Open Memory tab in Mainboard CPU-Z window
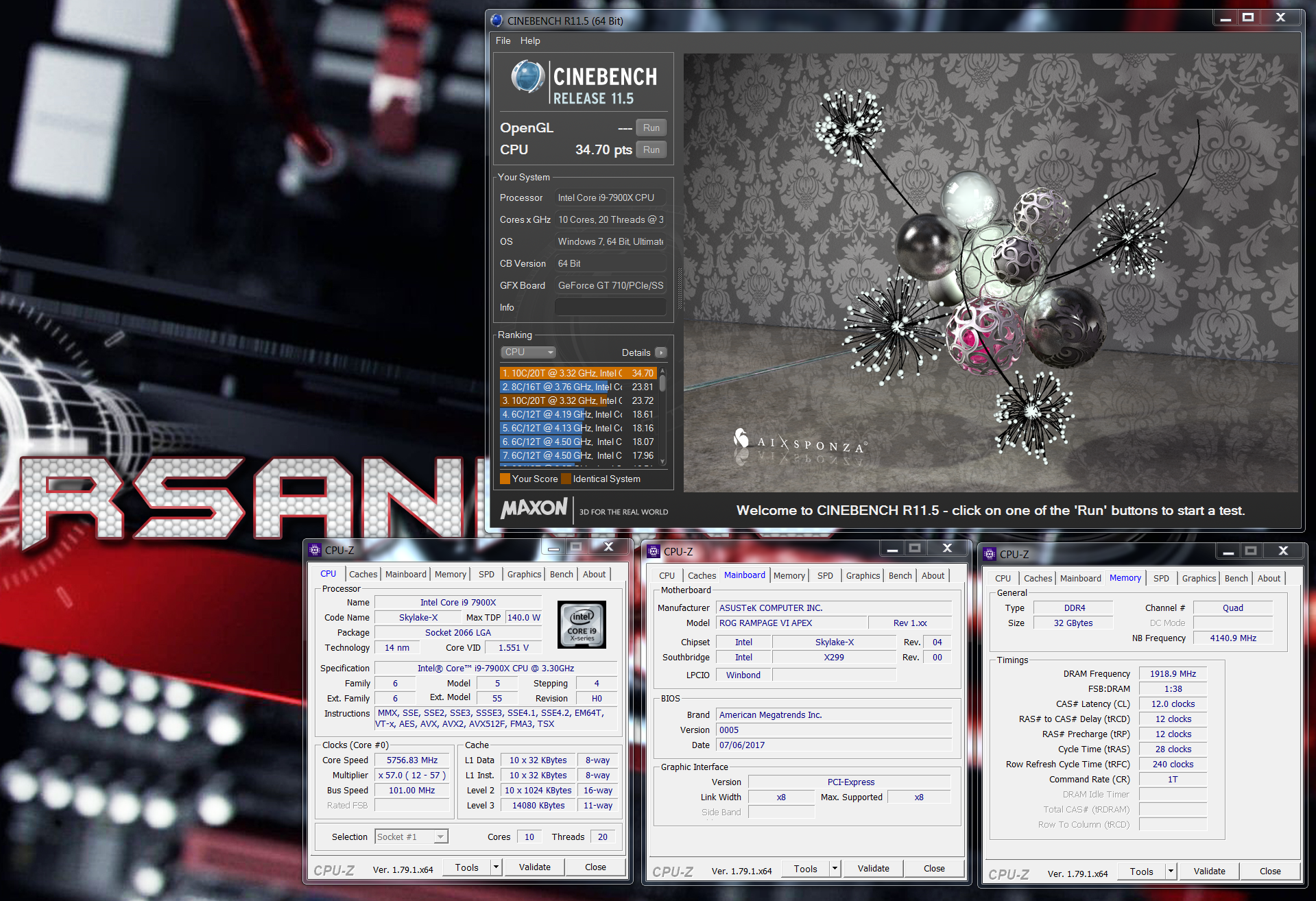The image size is (1316, 901). (789, 575)
